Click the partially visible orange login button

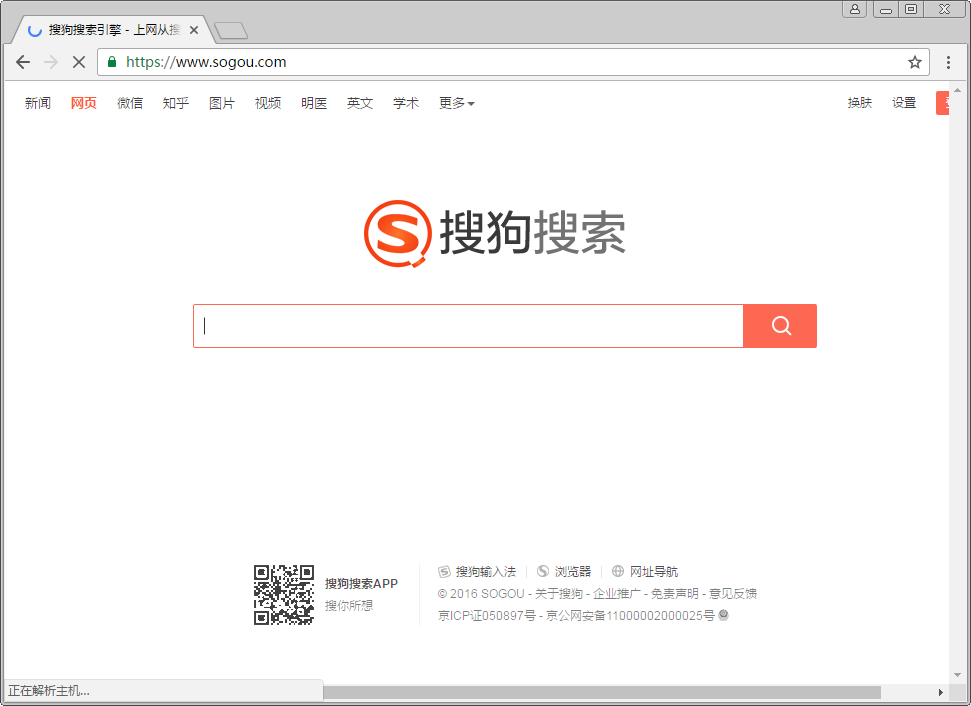942,103
